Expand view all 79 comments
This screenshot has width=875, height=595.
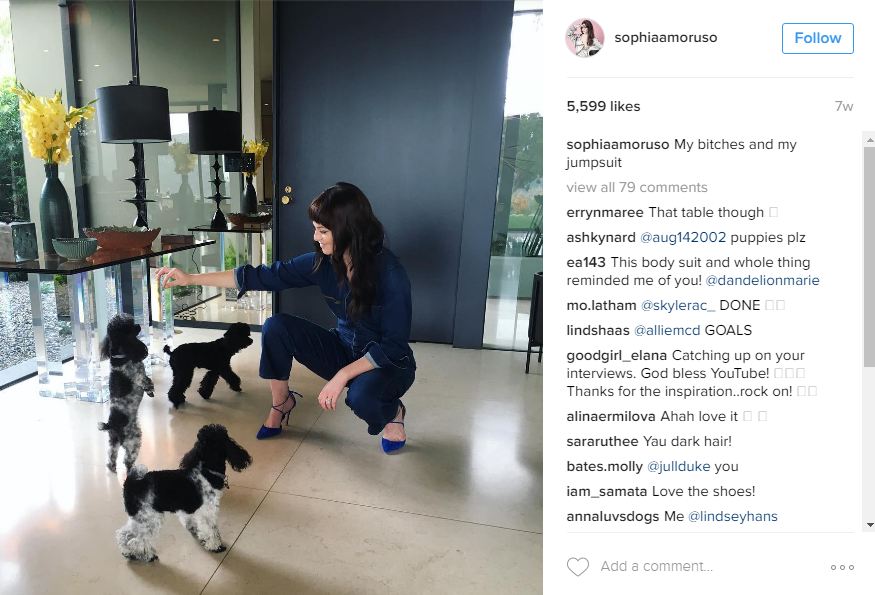637,188
